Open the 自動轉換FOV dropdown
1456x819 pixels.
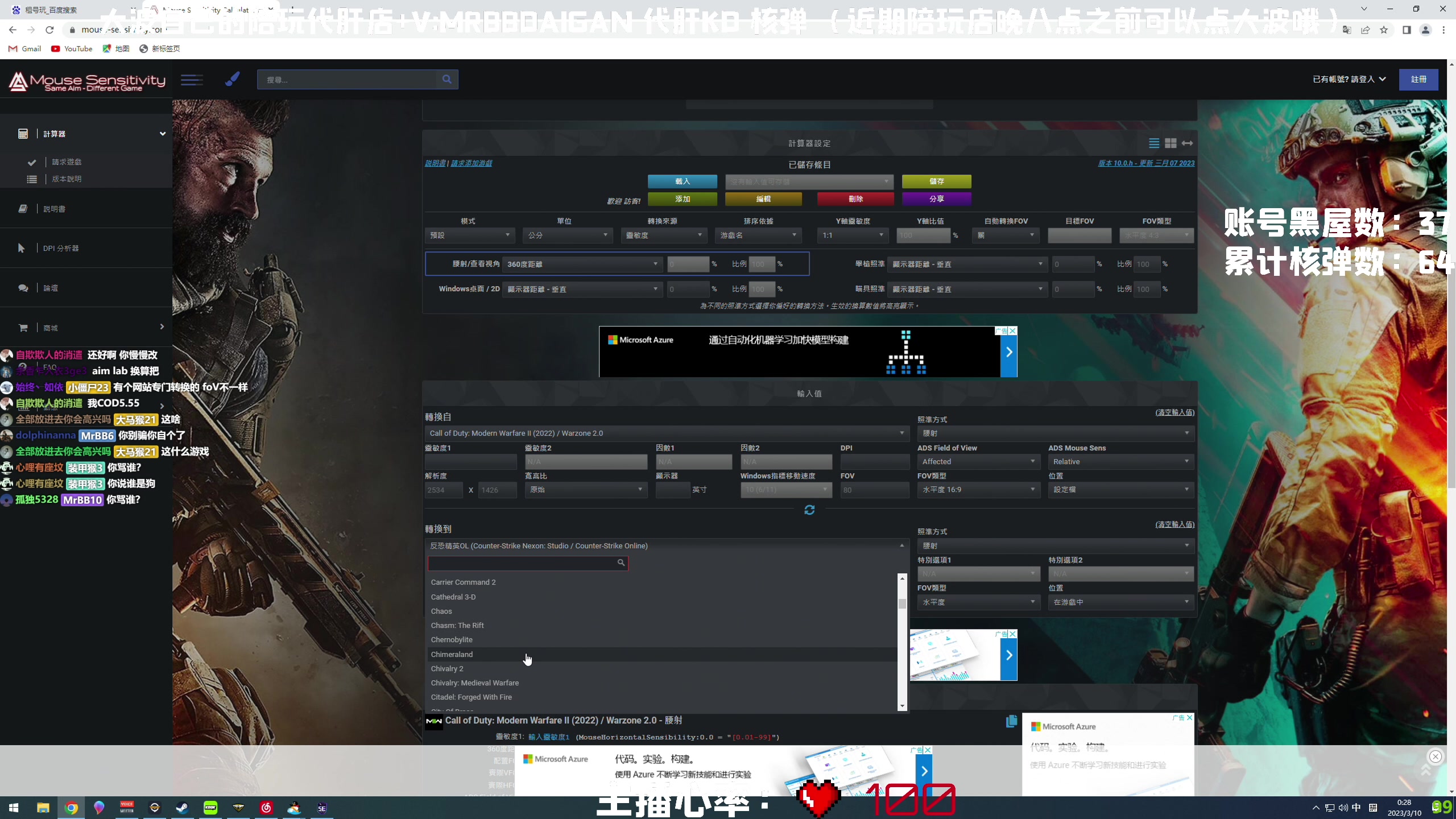pos(1006,235)
